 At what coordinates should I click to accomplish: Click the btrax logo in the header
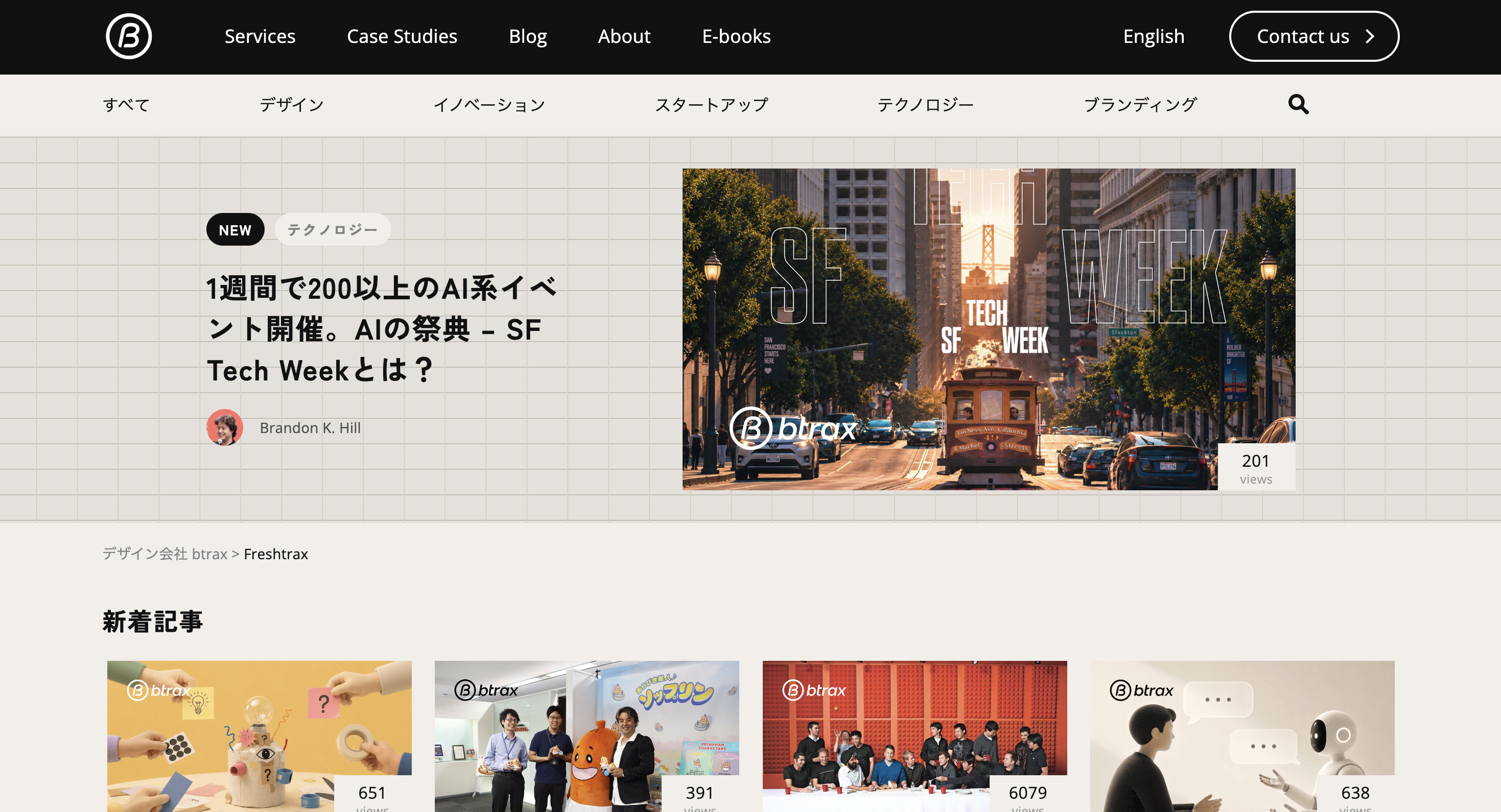128,36
